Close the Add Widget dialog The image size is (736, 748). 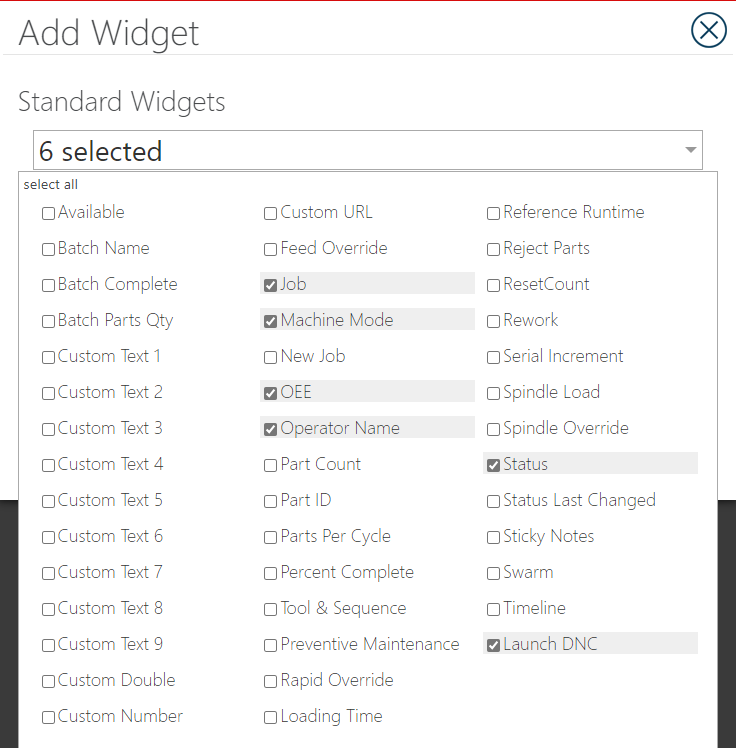708,30
